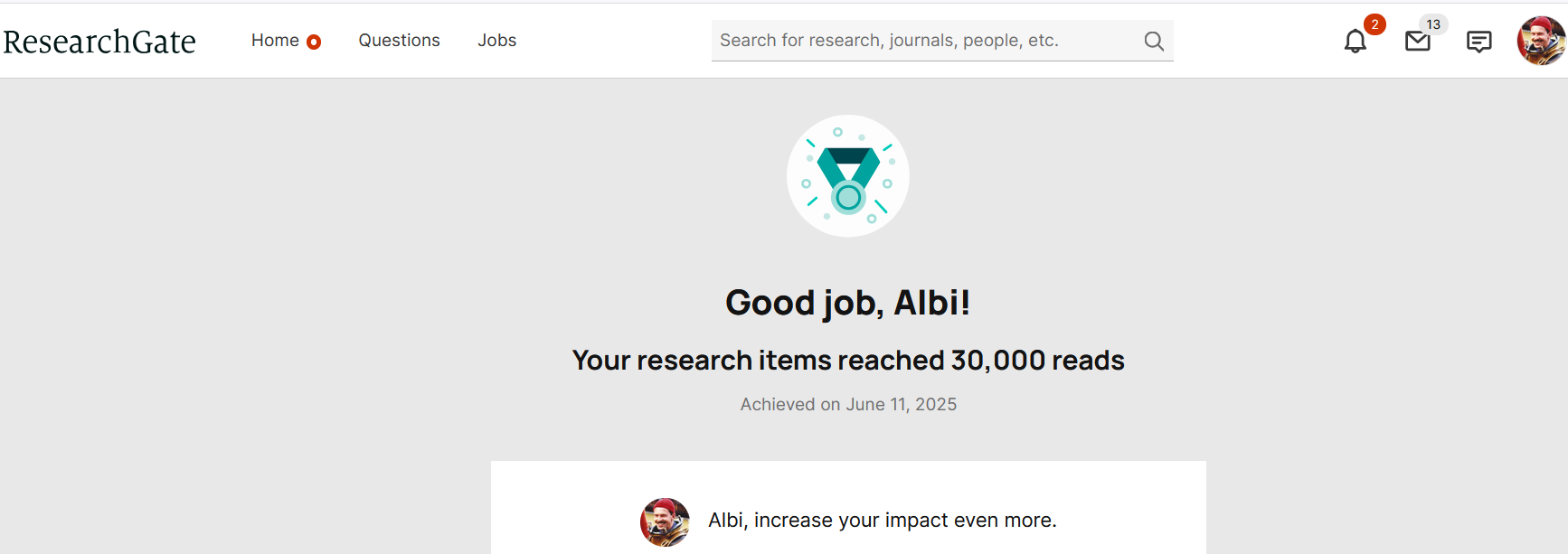Click the "Good job, Albi!" heading
Viewport: 1568px width, 554px height.
click(x=848, y=303)
